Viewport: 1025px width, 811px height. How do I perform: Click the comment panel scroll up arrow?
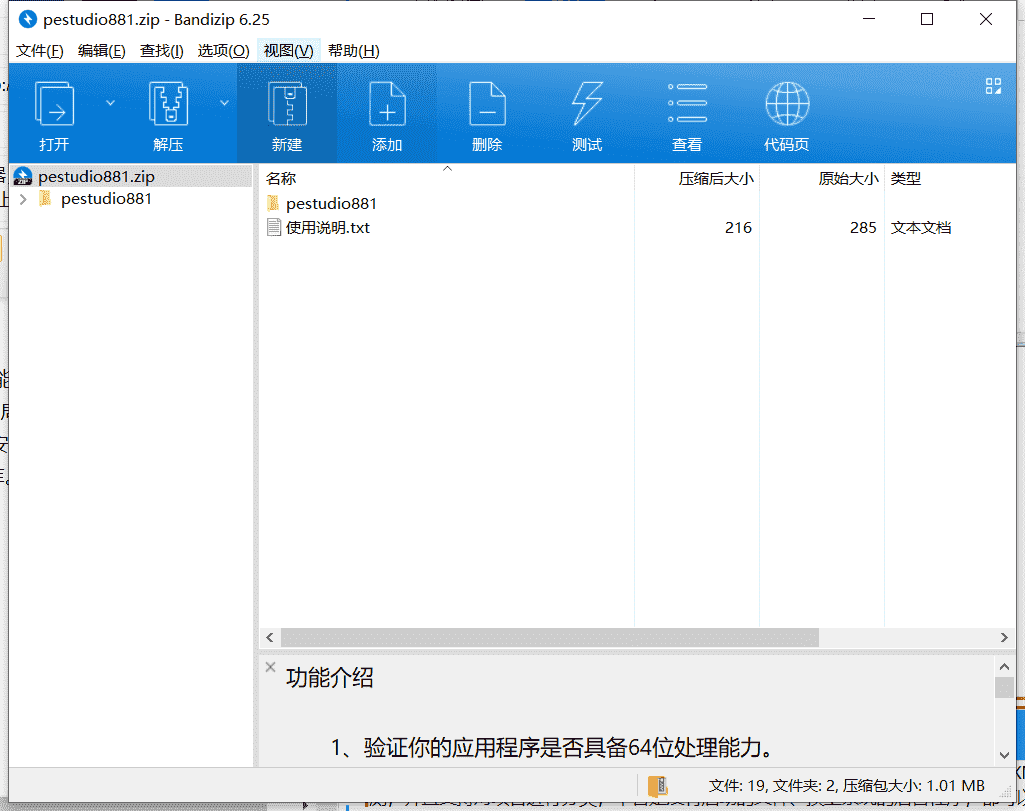point(1004,667)
